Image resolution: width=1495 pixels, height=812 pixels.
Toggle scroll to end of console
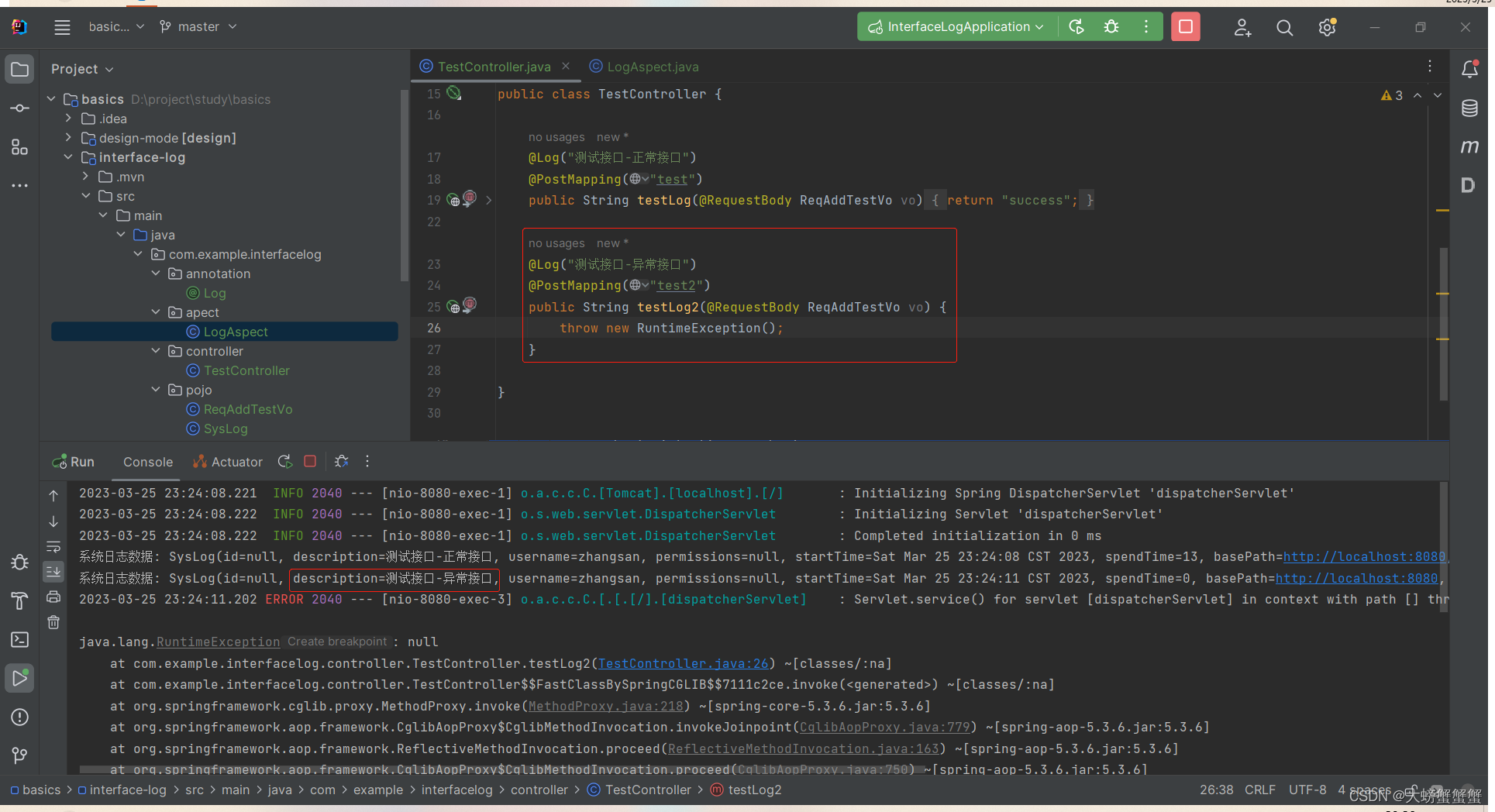pyautogui.click(x=53, y=572)
